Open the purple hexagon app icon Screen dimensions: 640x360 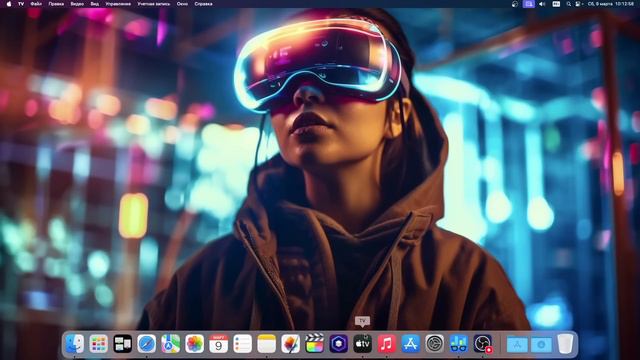click(338, 344)
